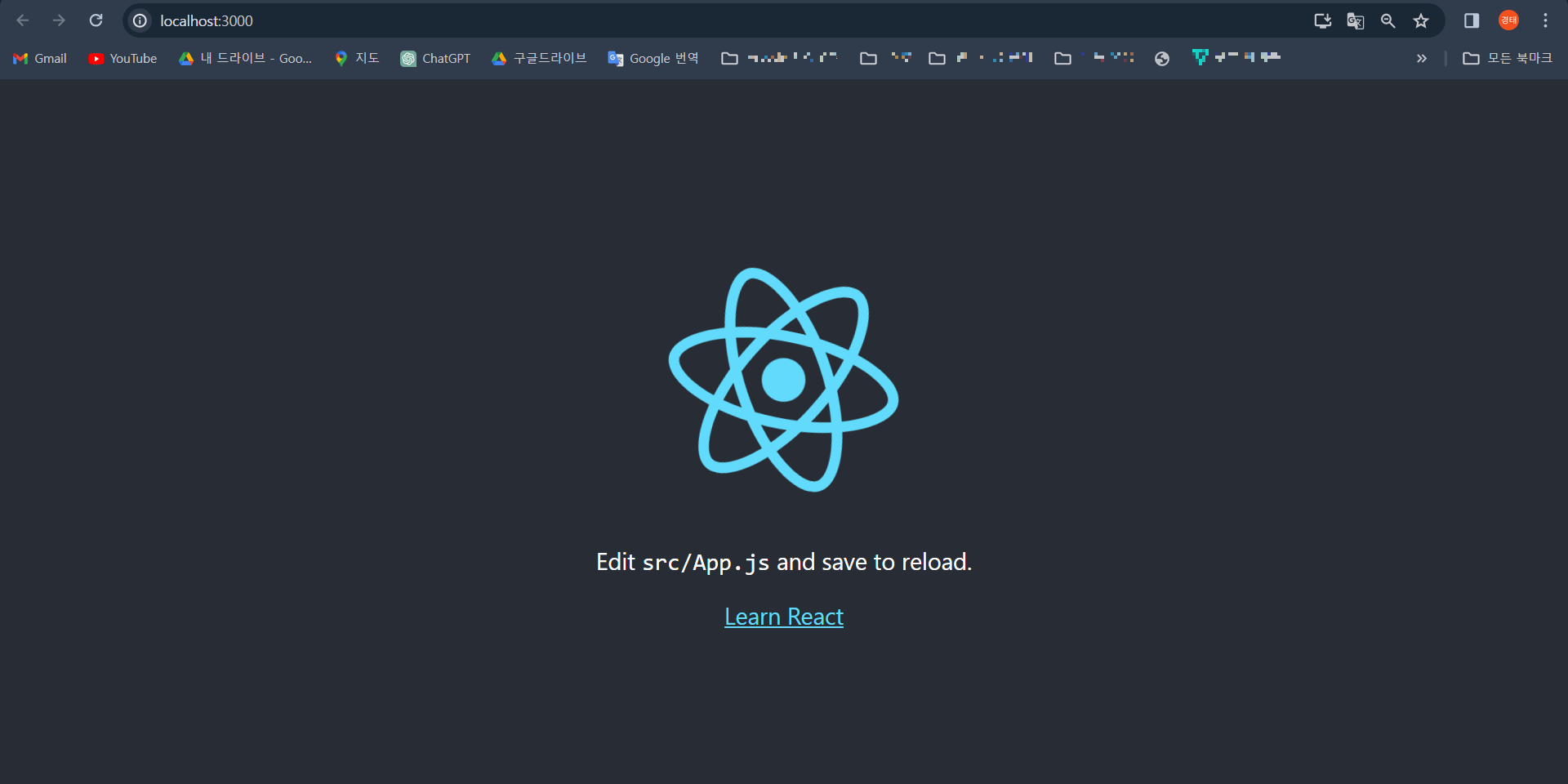1568x784 pixels.
Task: Show hidden bookmarks with the double chevron
Action: (1422, 58)
